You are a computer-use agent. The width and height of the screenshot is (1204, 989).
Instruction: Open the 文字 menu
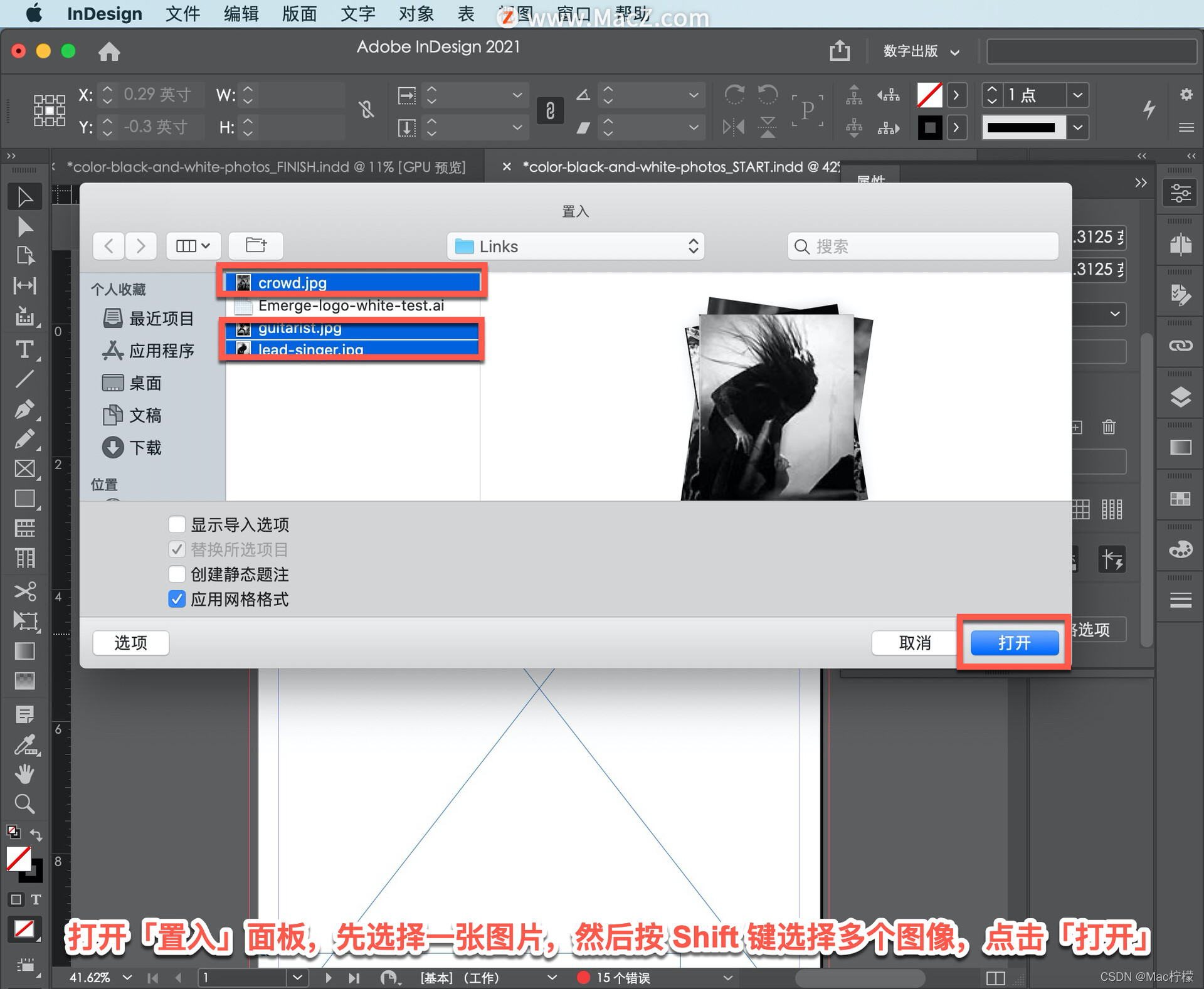[x=357, y=14]
